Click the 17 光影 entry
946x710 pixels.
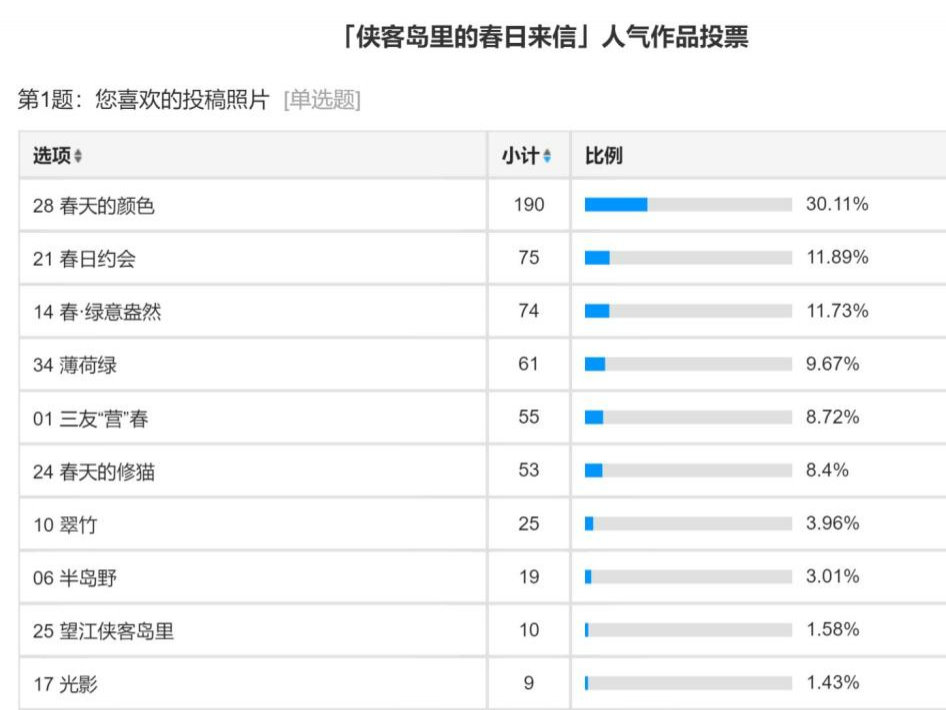(x=65, y=684)
